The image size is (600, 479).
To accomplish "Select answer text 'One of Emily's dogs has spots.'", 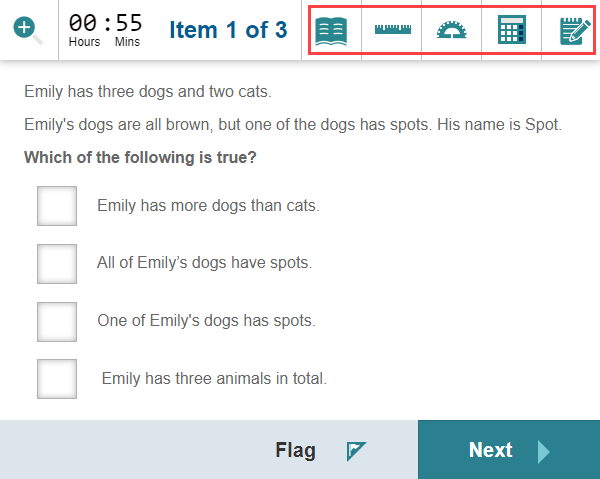I will [206, 321].
